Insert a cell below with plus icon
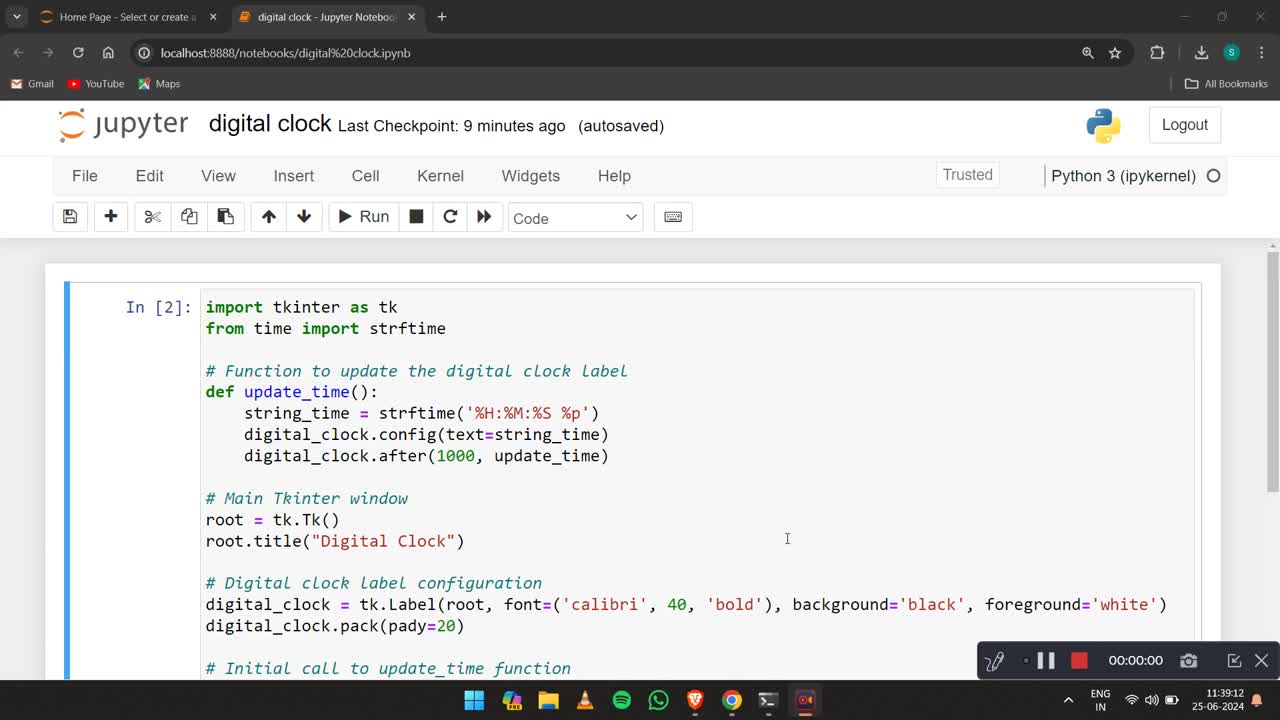This screenshot has height=720, width=1280. [x=111, y=217]
